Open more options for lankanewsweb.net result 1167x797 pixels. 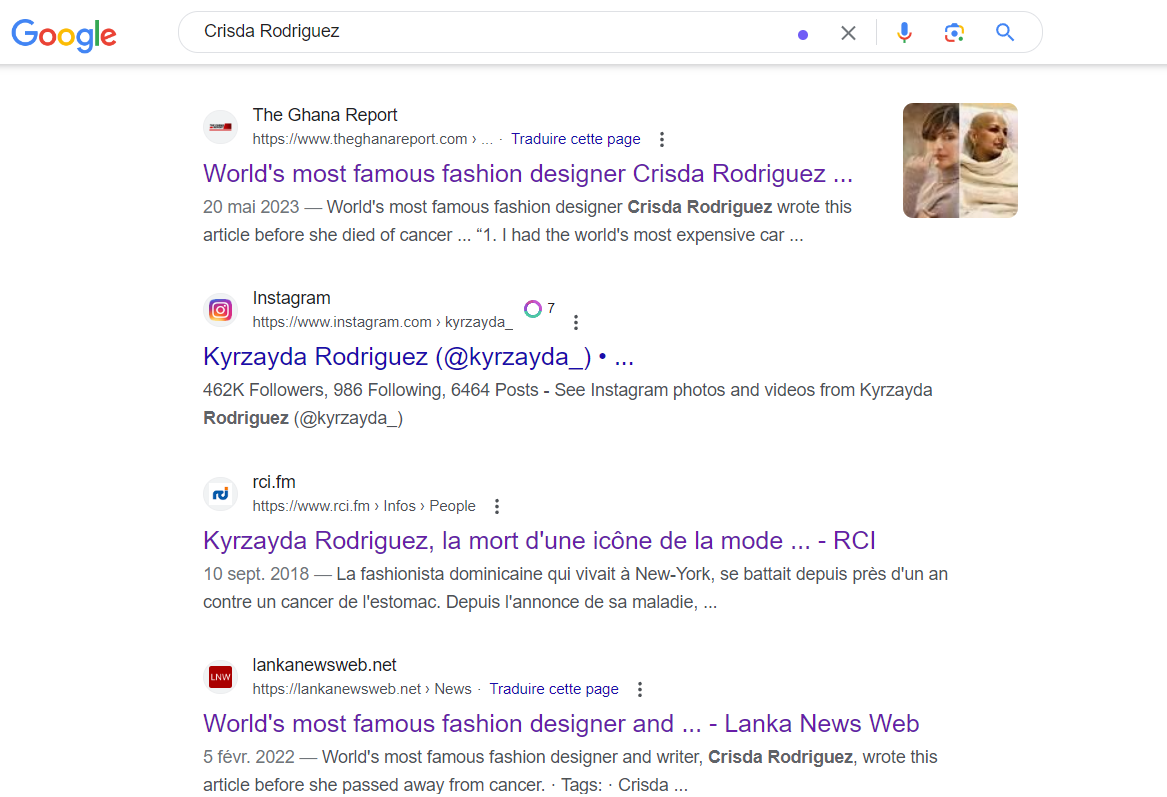(640, 690)
